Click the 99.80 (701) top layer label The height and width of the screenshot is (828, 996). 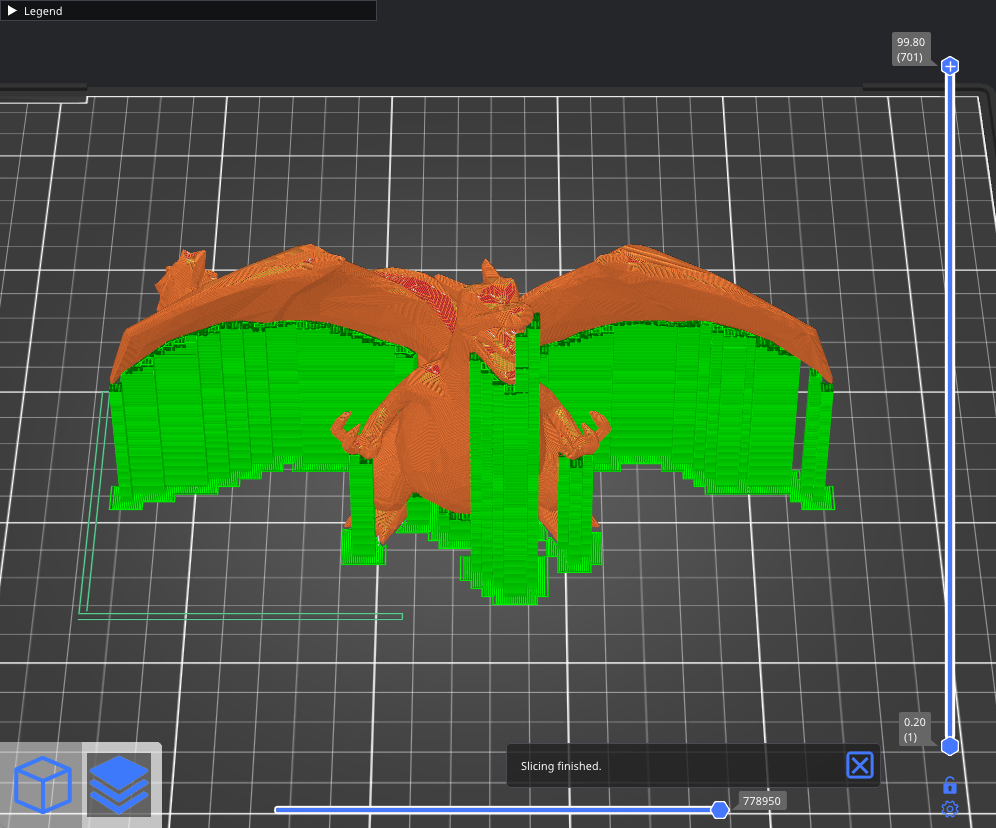pos(911,50)
